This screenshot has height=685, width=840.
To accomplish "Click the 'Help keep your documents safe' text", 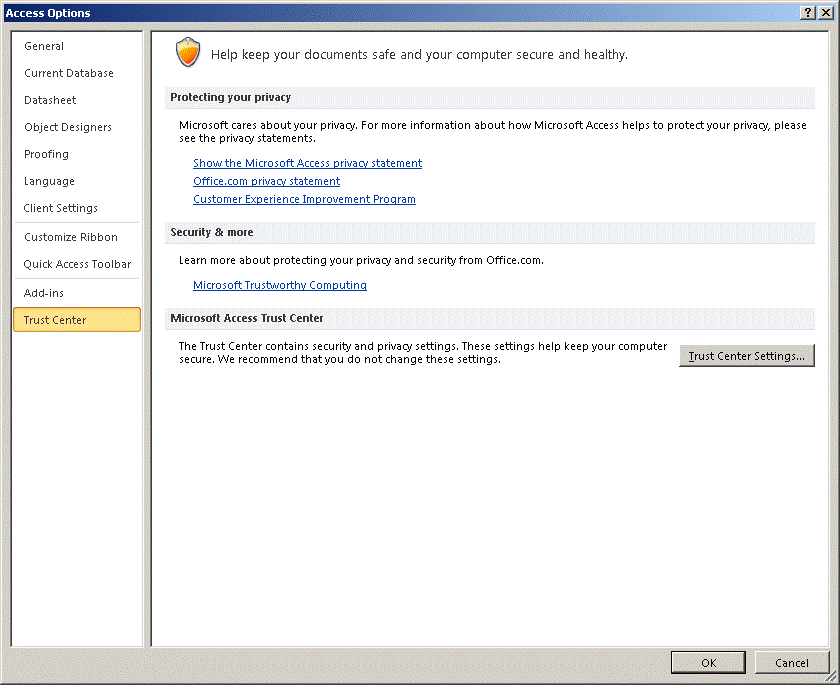I will [419, 55].
